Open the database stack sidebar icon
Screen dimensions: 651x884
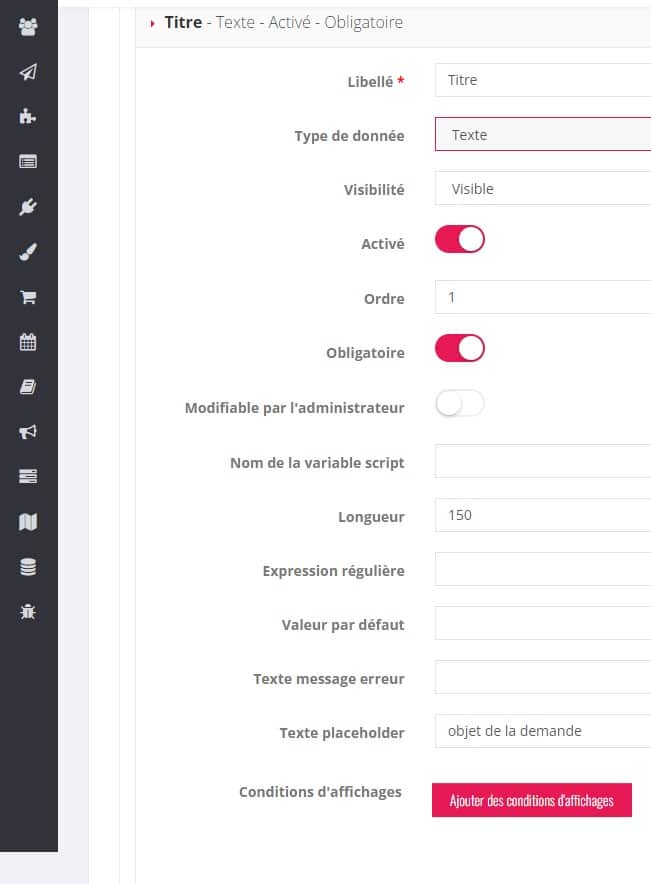click(x=28, y=567)
